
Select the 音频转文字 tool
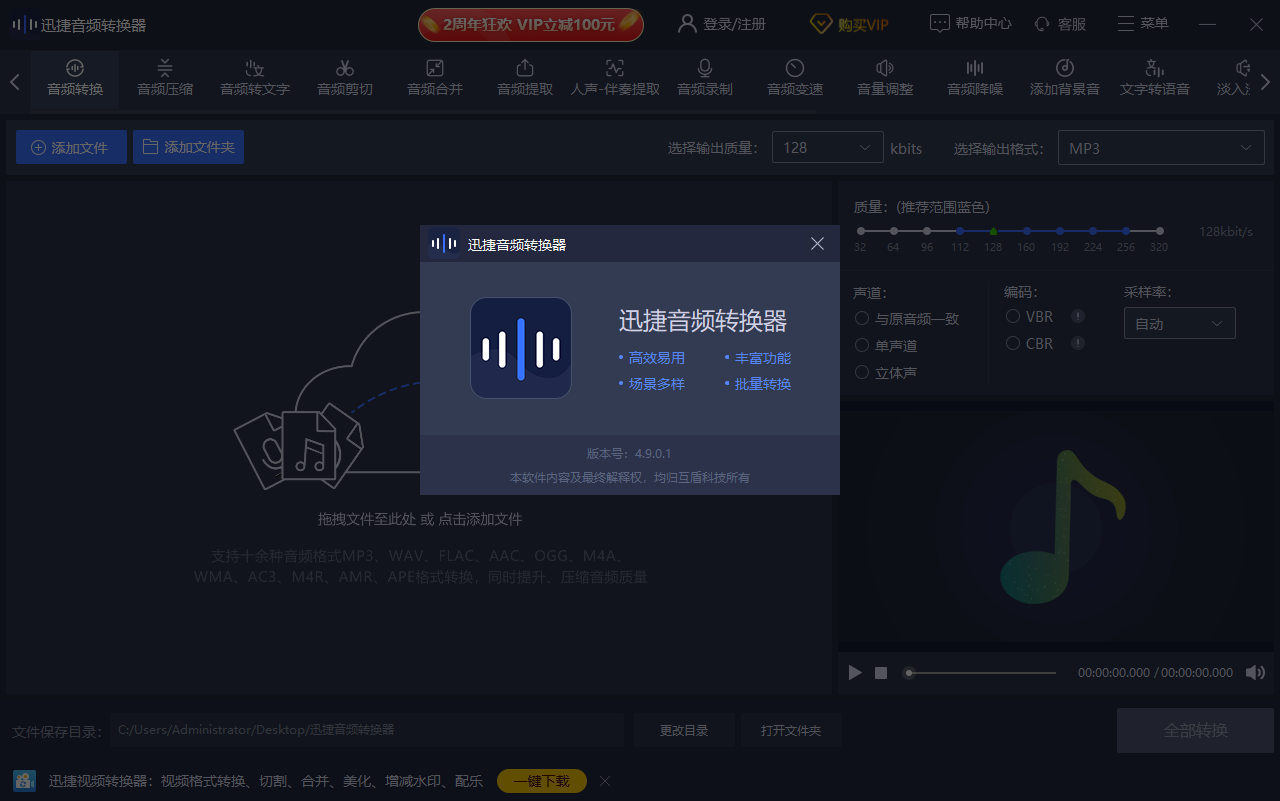point(255,79)
